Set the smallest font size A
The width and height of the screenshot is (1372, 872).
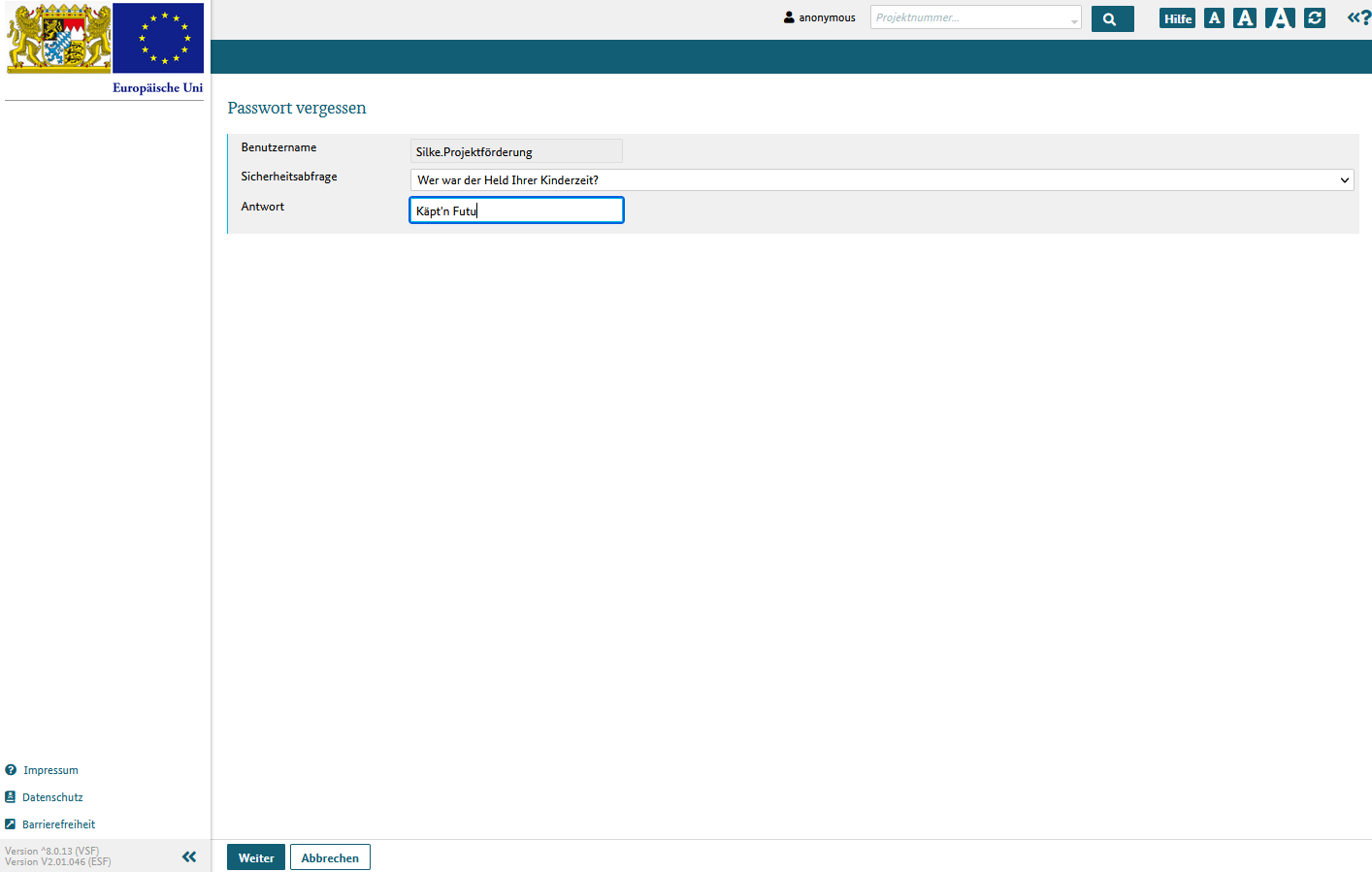(x=1214, y=18)
